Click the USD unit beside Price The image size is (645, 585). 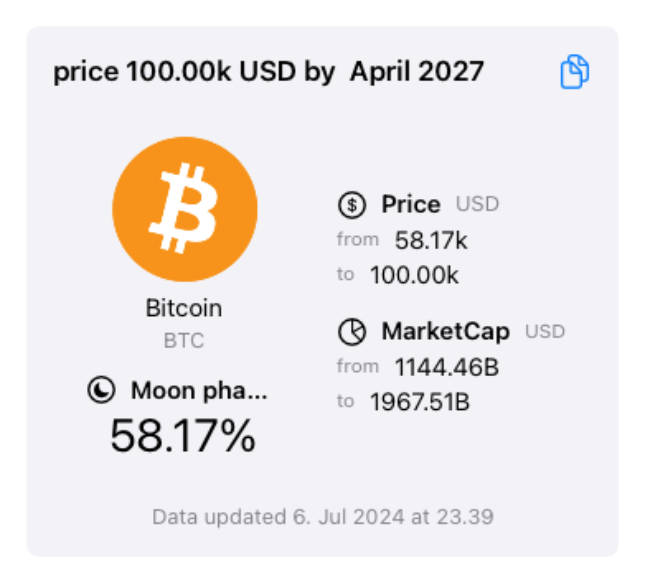[477, 205]
